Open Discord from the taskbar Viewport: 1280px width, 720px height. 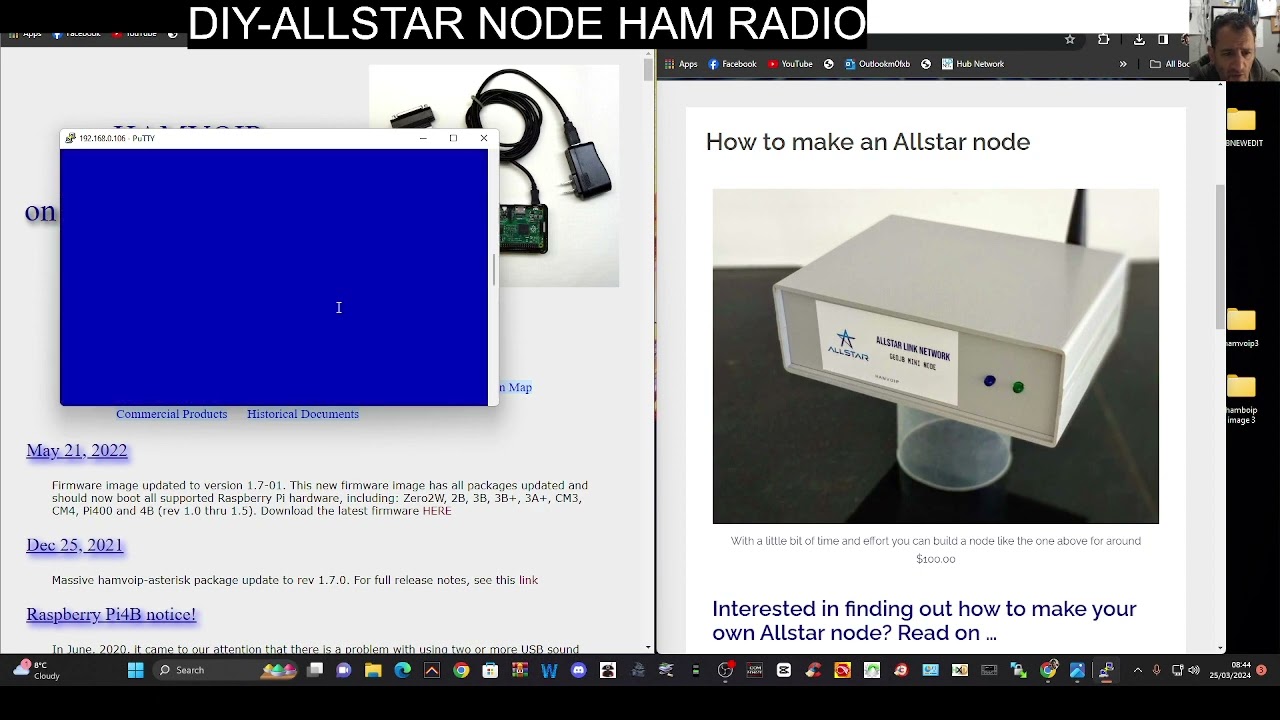(578, 670)
